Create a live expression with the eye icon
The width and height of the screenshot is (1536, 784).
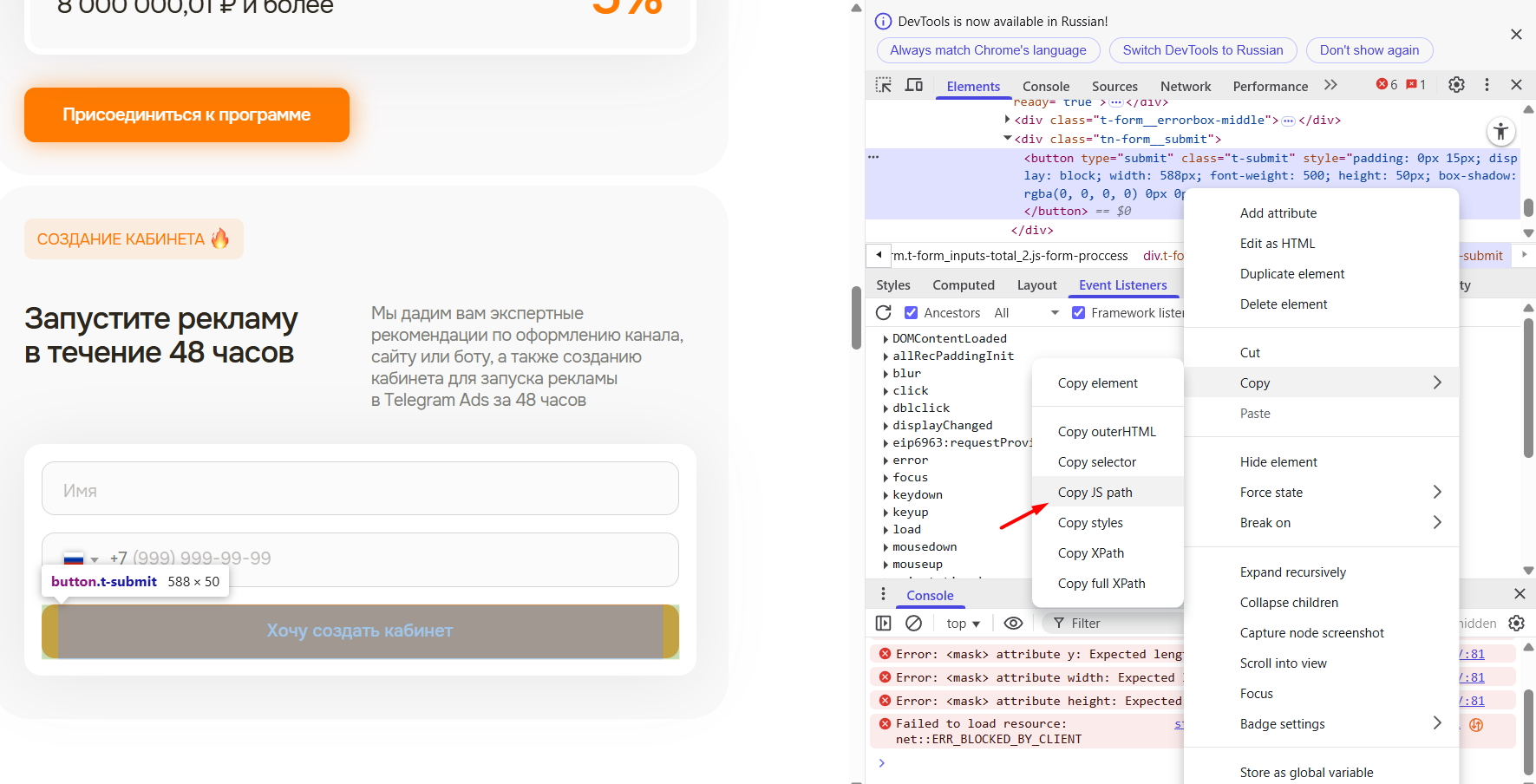tap(1013, 623)
